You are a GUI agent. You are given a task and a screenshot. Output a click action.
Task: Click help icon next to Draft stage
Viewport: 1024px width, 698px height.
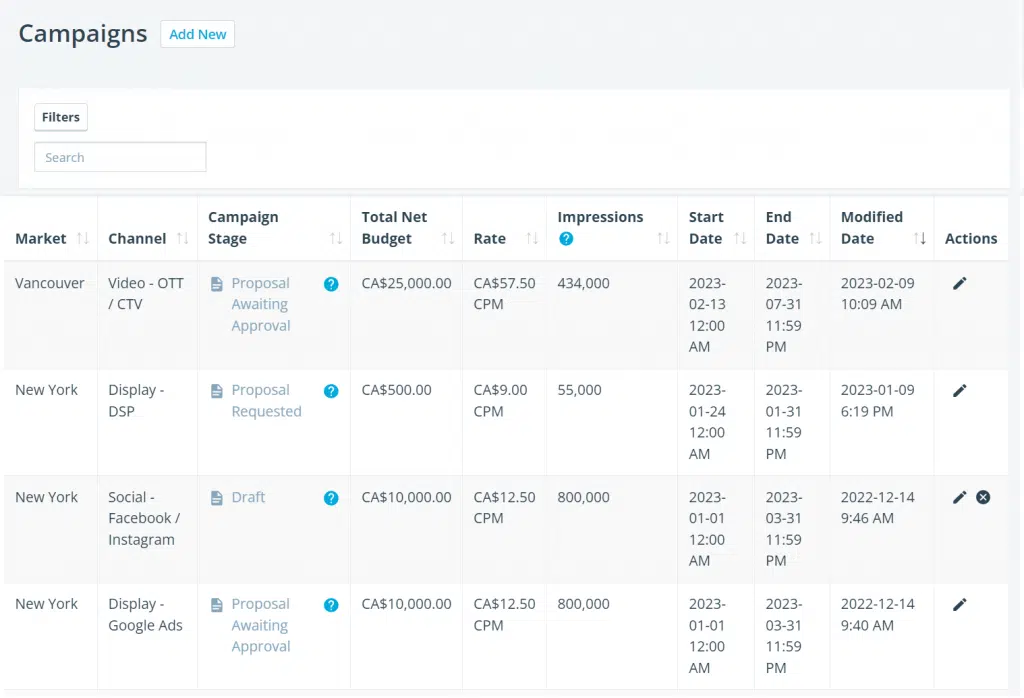point(331,498)
